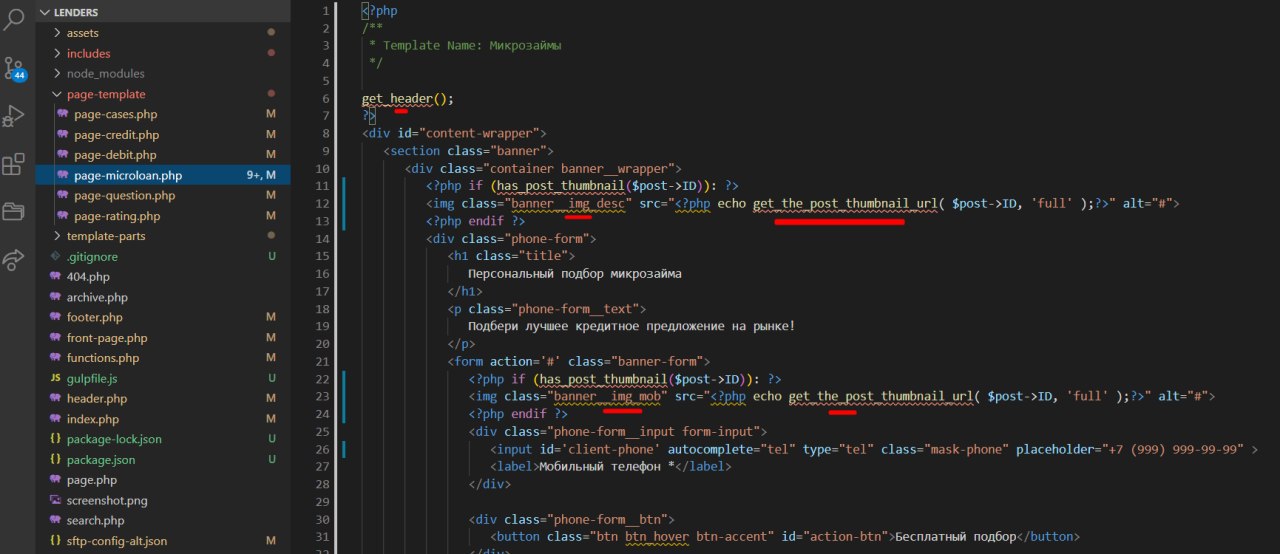Screen dimensions: 1280x554
Task: Click the PHP icon next to page-cases.php
Action: [63, 114]
